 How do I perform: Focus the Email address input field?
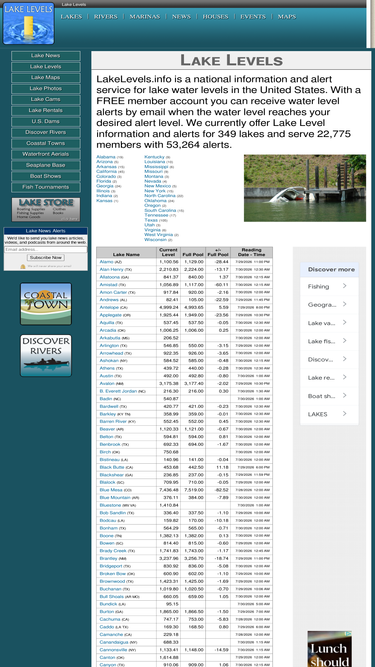(46, 249)
